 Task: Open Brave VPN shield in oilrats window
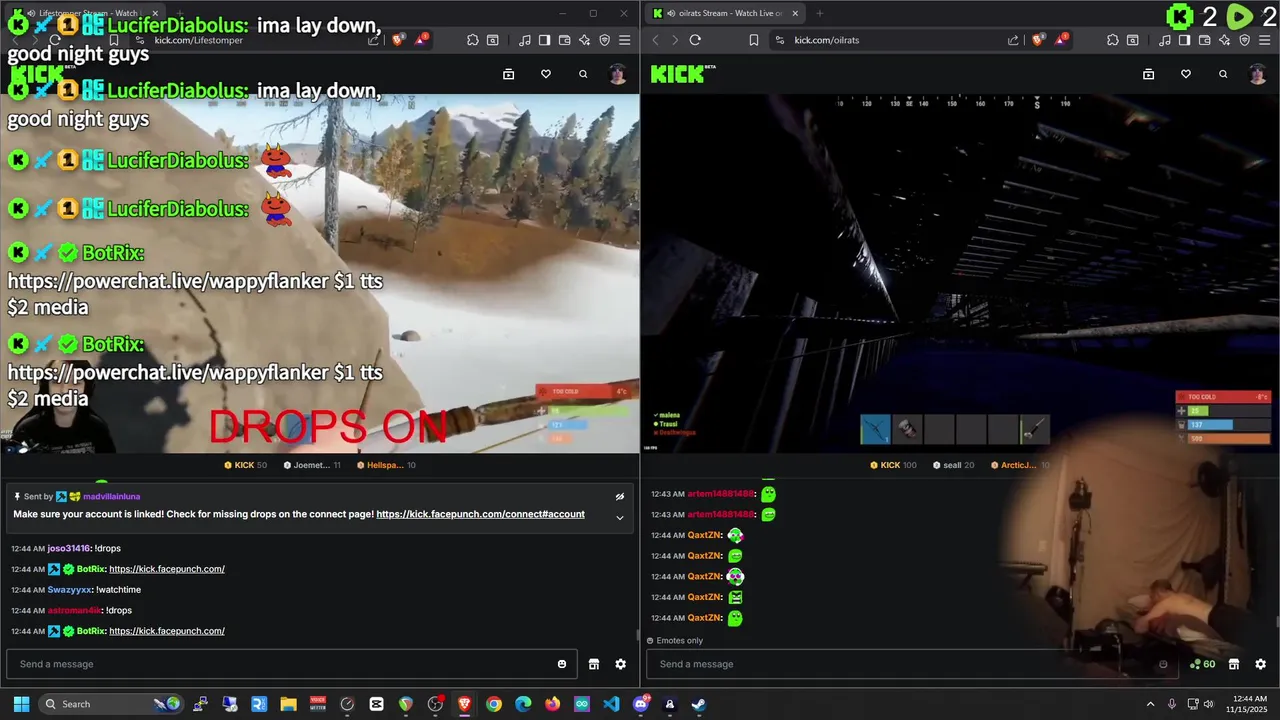[1245, 40]
